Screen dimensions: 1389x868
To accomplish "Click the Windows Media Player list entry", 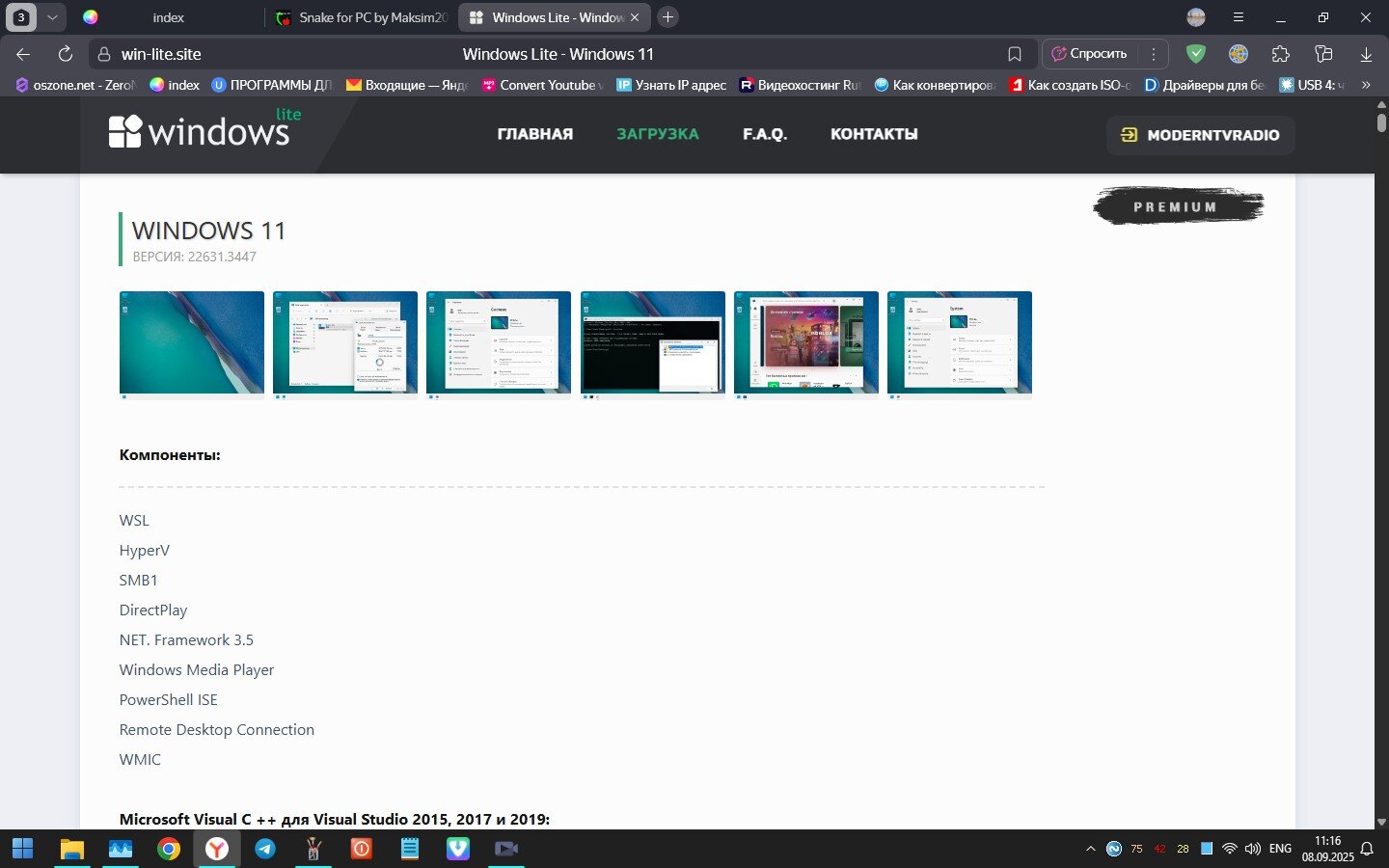I will [197, 669].
